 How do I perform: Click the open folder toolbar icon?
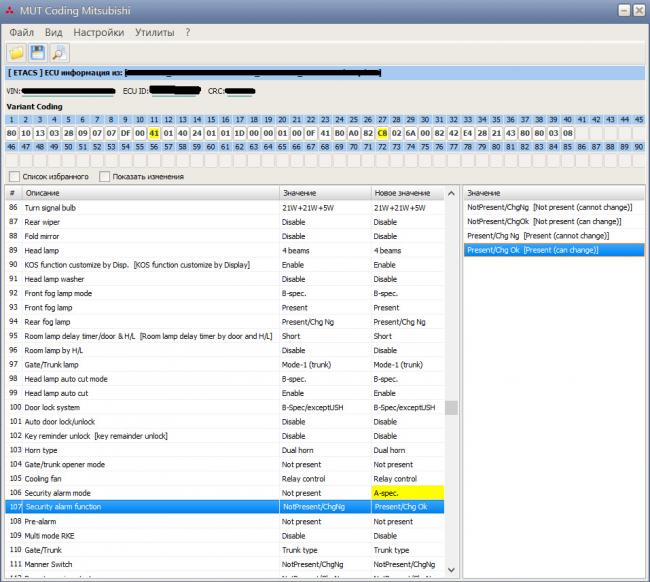(17, 53)
